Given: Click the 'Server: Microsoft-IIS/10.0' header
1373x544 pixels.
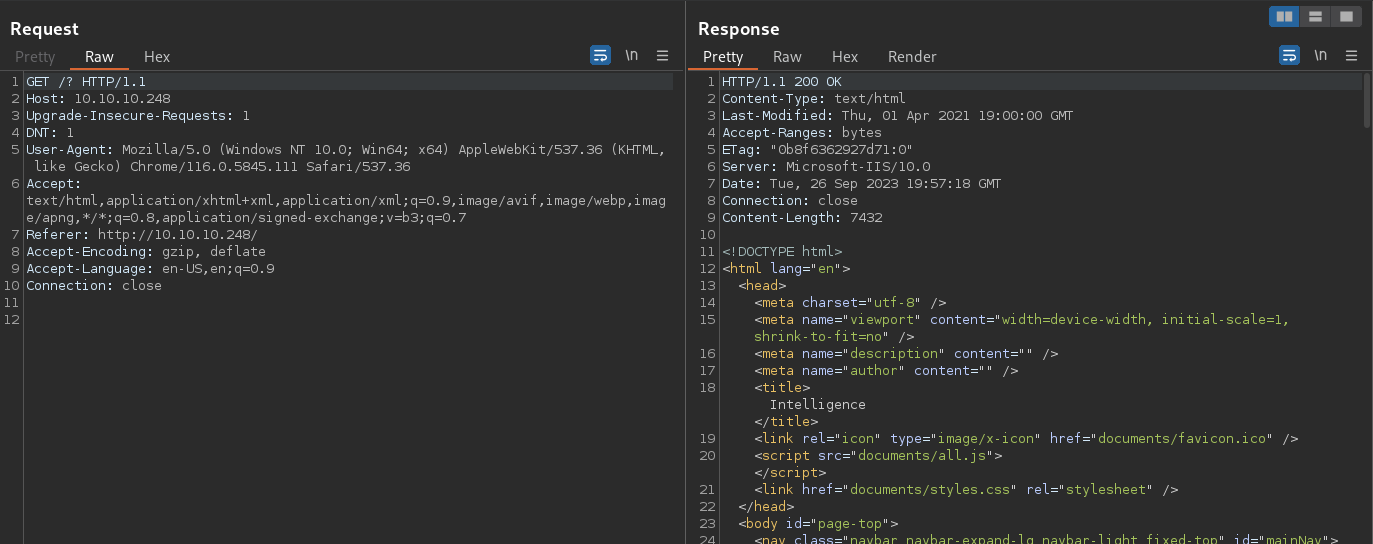Looking at the screenshot, I should point(826,167).
